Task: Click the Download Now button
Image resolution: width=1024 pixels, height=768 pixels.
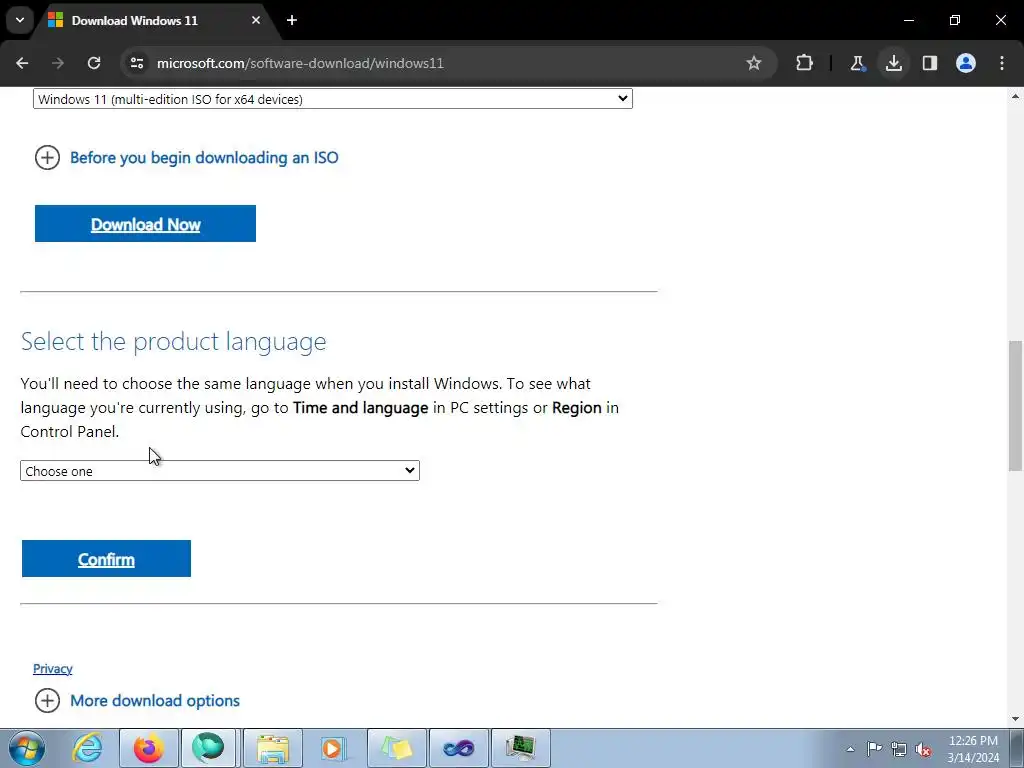Action: coord(145,224)
